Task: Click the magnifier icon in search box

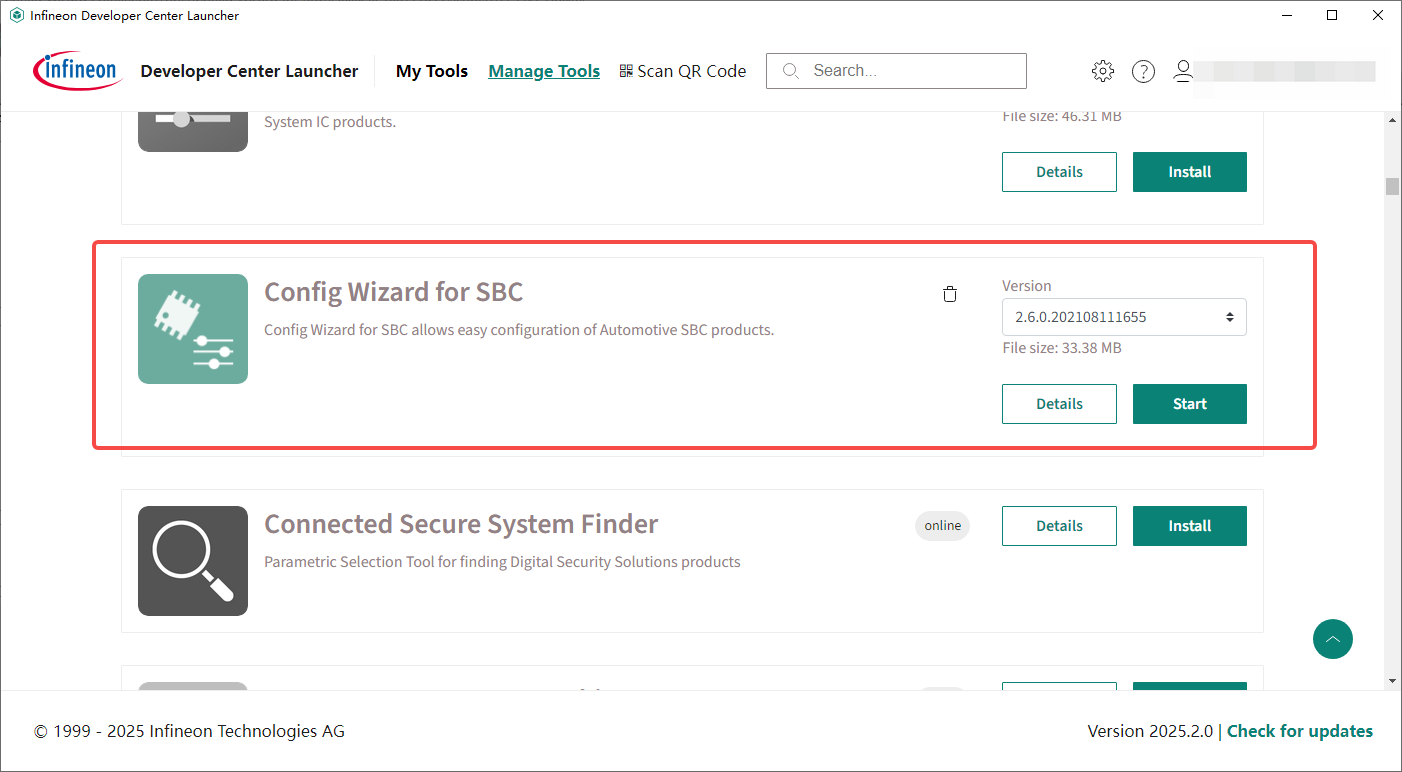Action: click(x=791, y=71)
